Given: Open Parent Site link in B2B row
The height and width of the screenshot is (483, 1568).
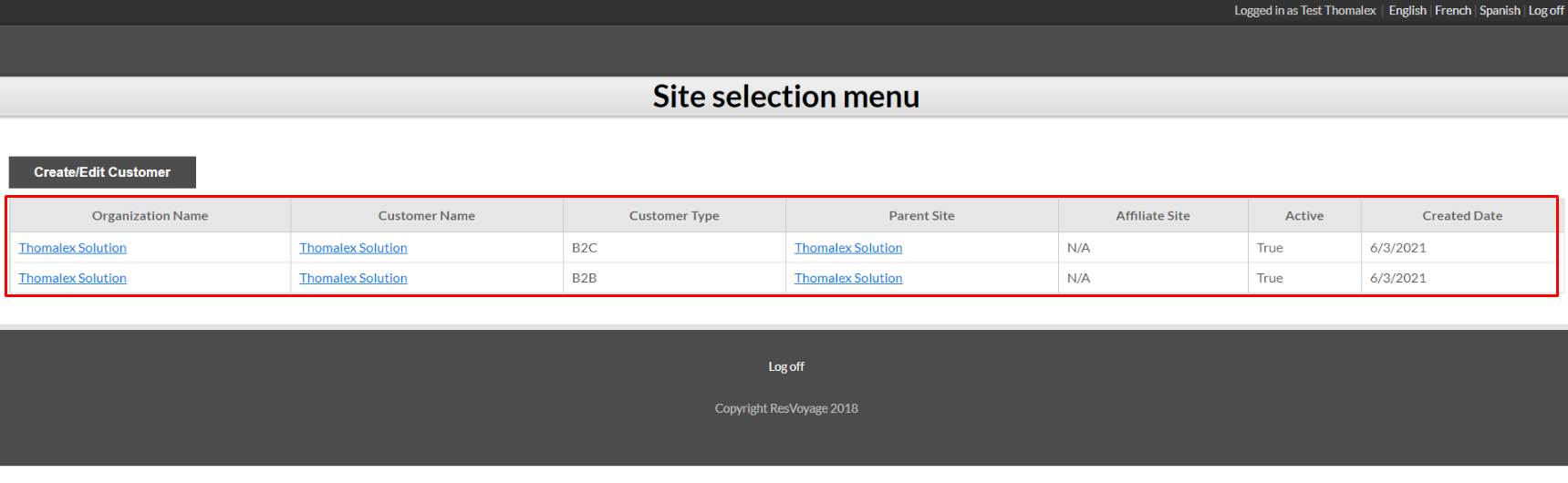Looking at the screenshot, I should [x=848, y=278].
